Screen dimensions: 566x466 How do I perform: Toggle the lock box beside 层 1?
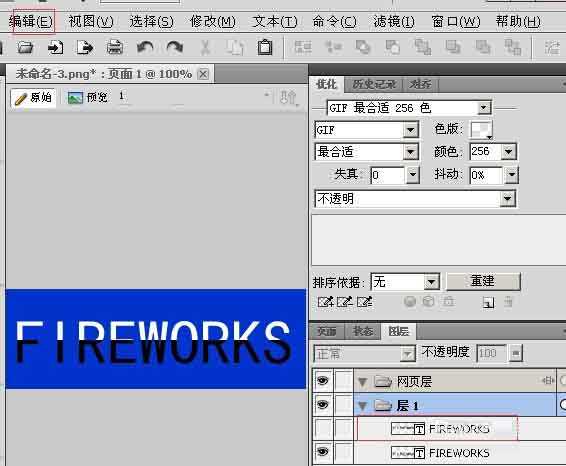[344, 405]
